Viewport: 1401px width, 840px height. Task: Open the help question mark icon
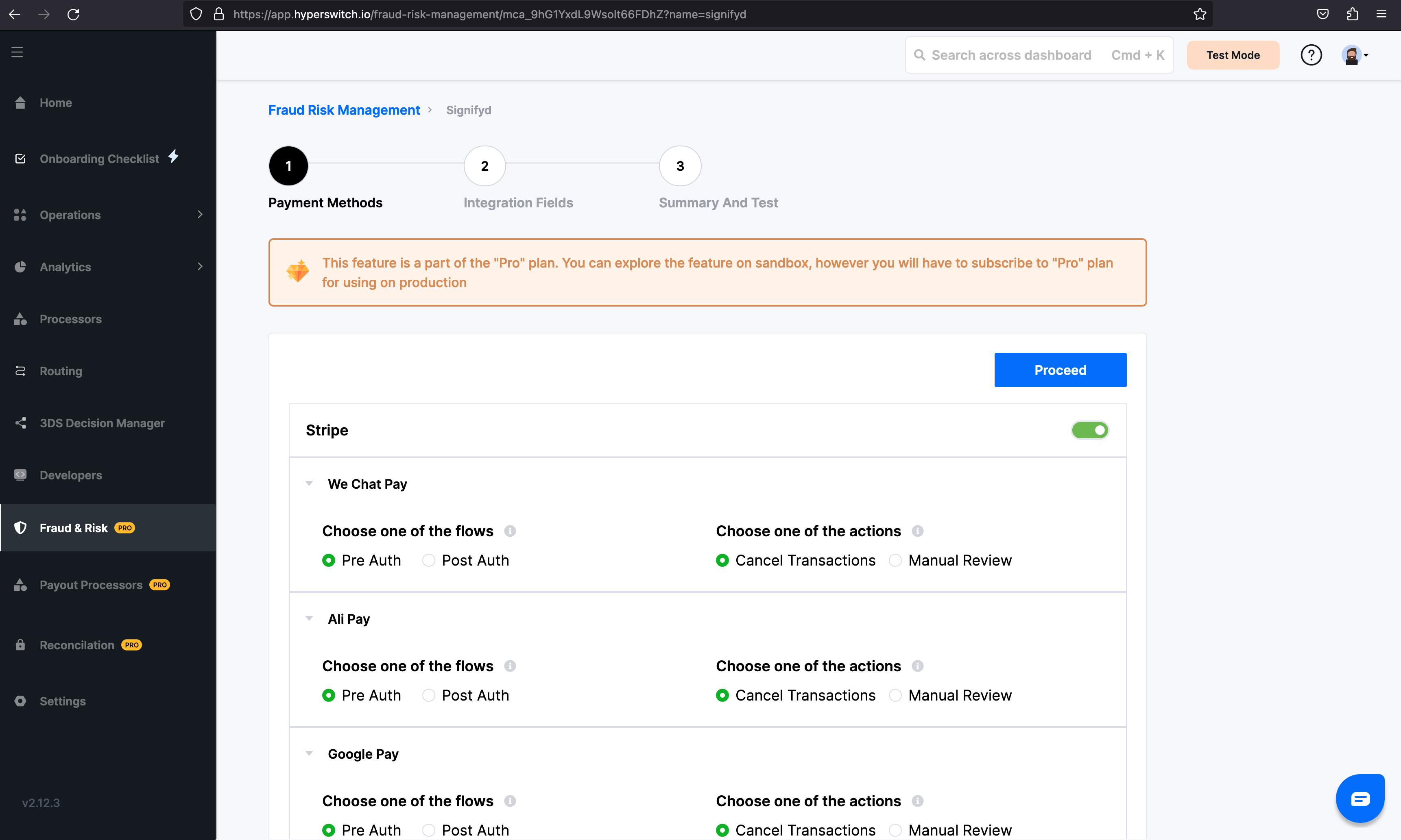point(1311,55)
